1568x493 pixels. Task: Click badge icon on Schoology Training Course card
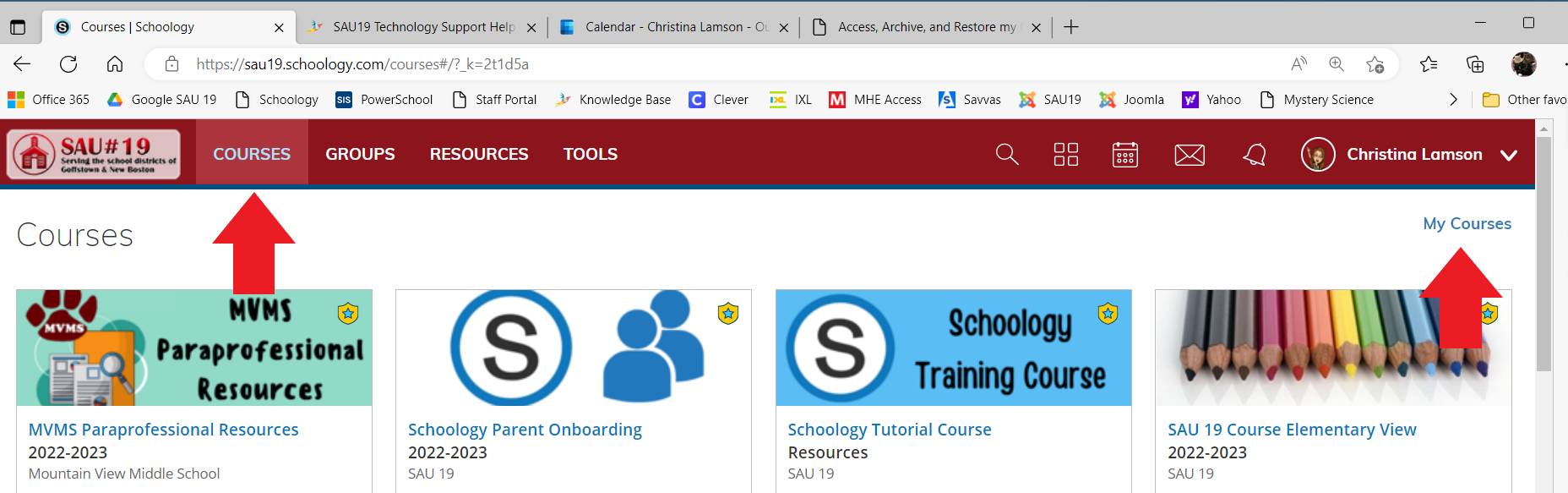(1108, 314)
